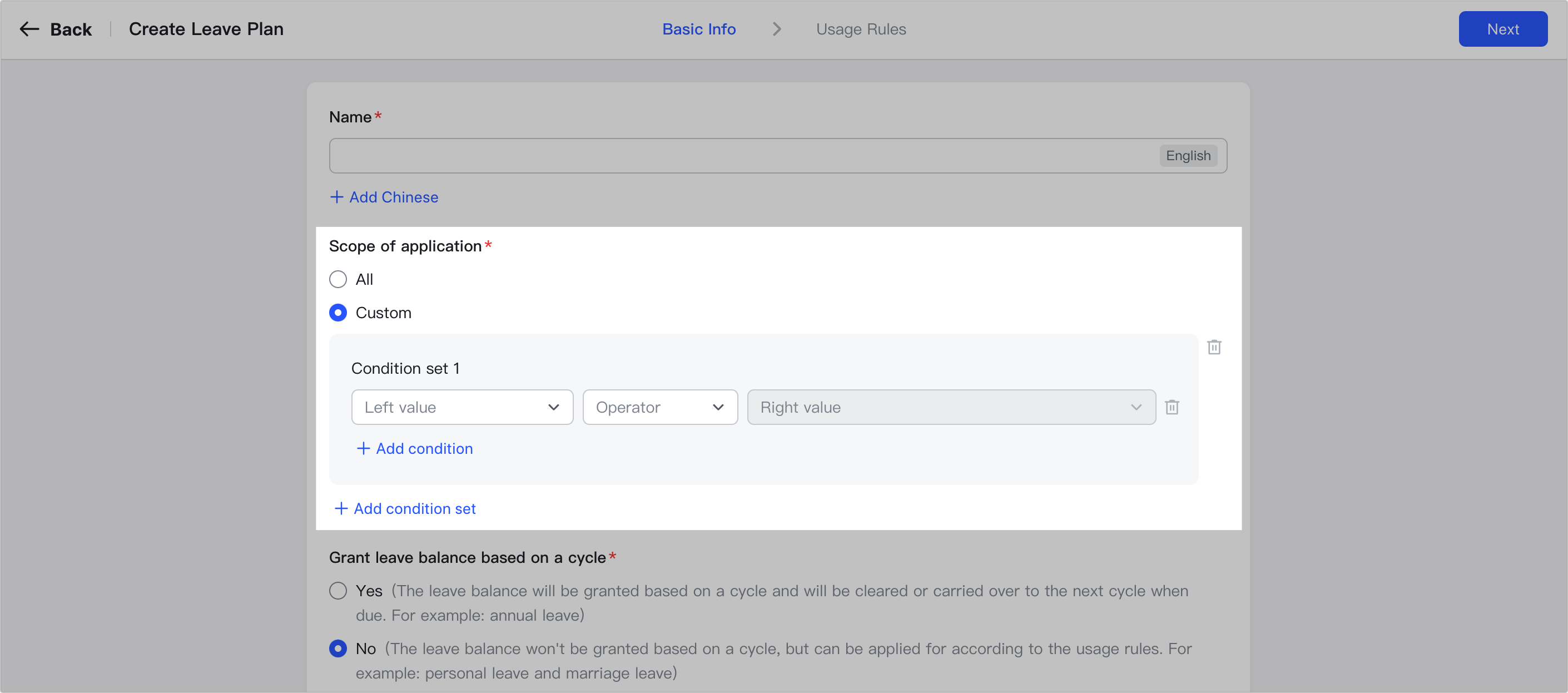Choose No for cycle-based leave balance
This screenshot has height=693, width=1568.
pos(338,649)
